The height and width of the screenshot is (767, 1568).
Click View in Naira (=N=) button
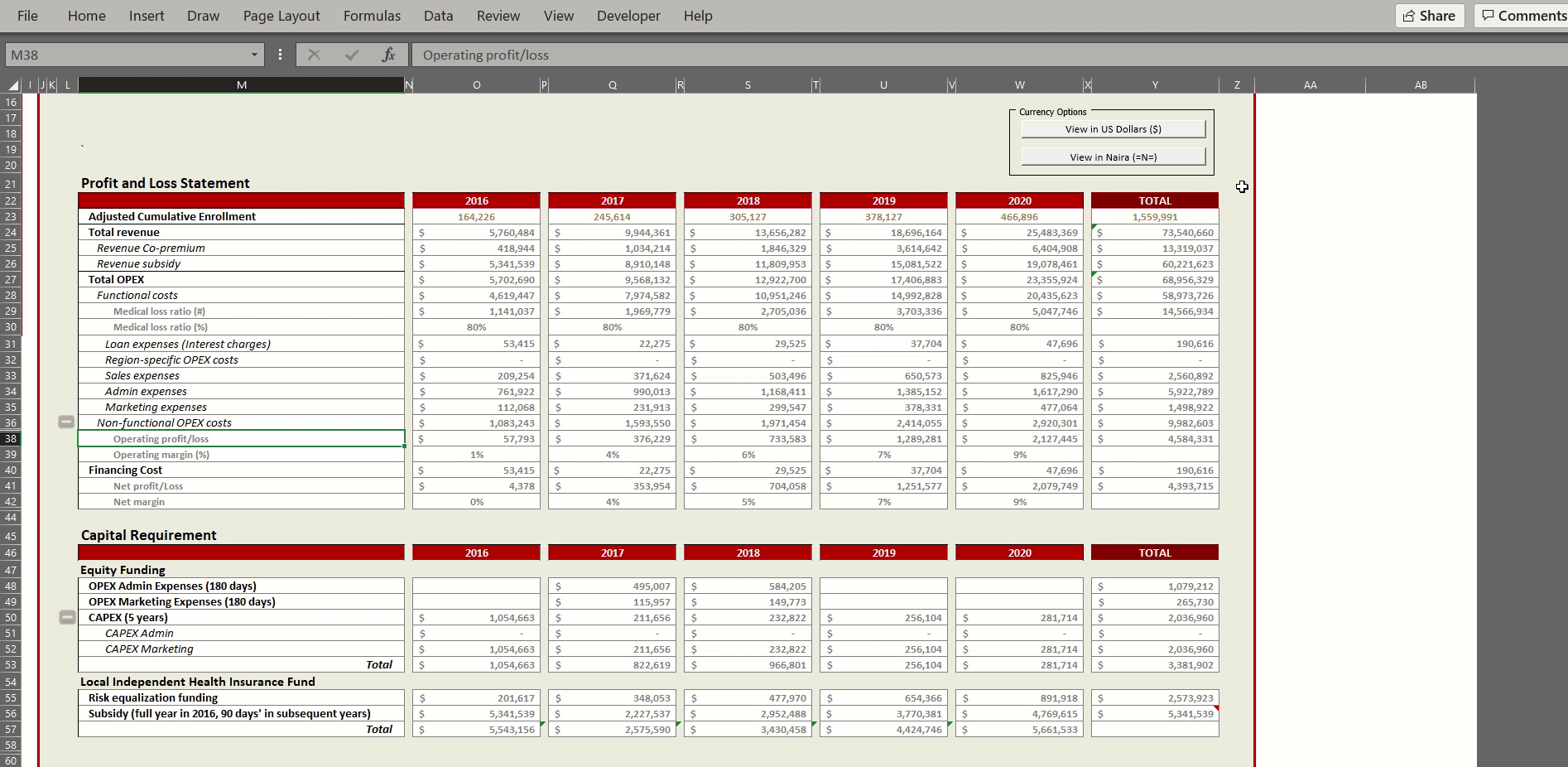tap(1113, 157)
